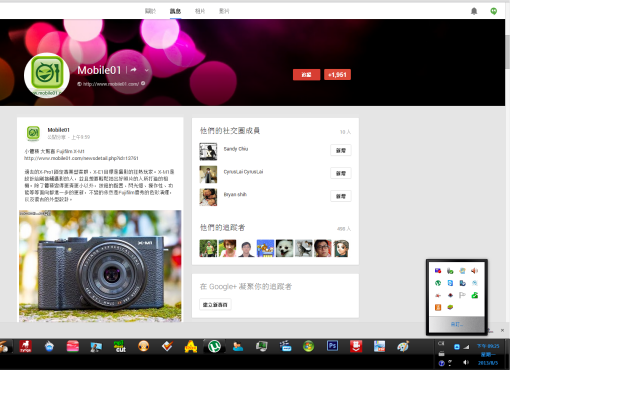This screenshot has width=640, height=400.
Task: Open the http://www.mobile01.com/ website link
Action: [111, 84]
